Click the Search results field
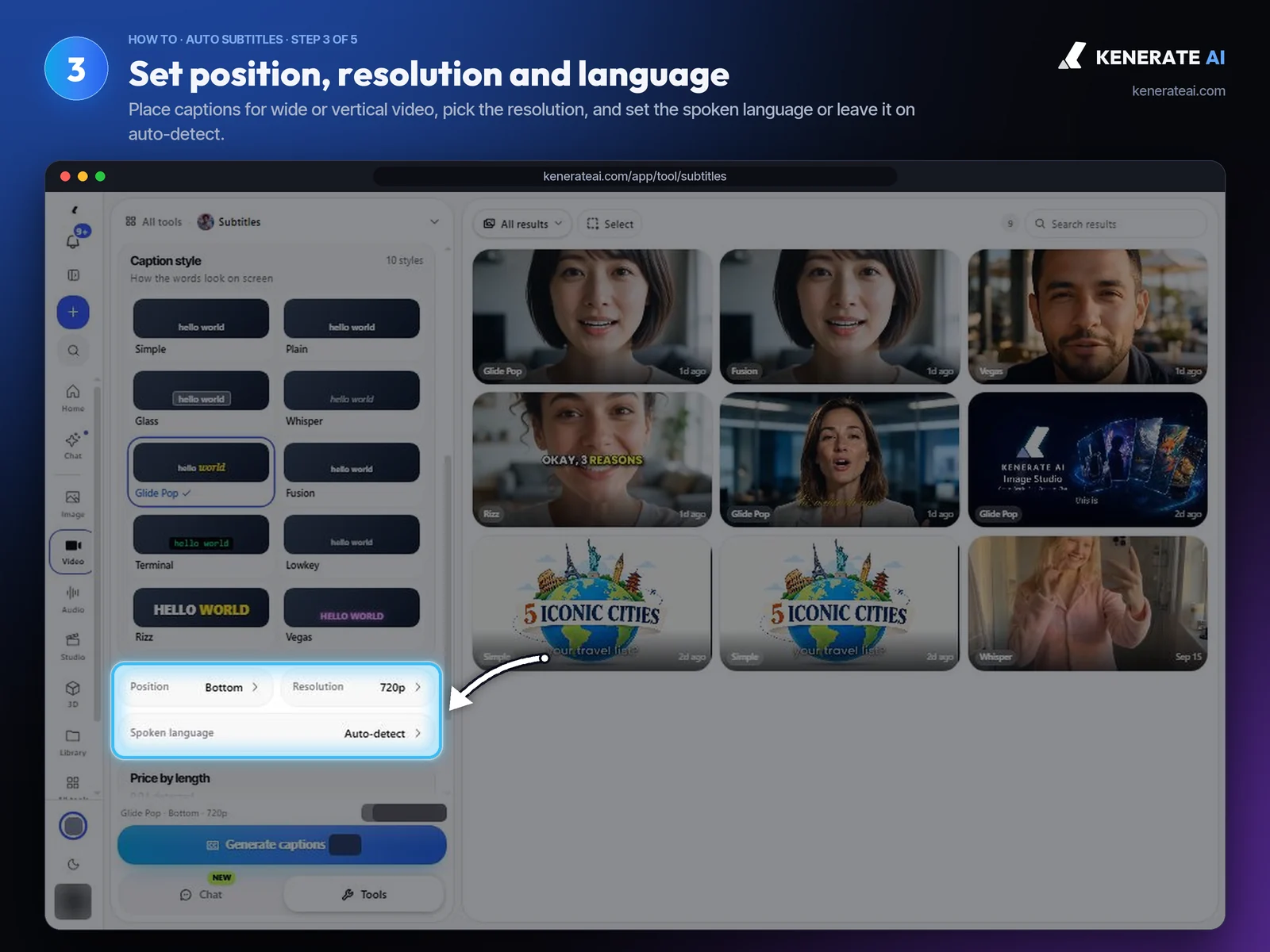The height and width of the screenshot is (952, 1270). coord(1116,224)
